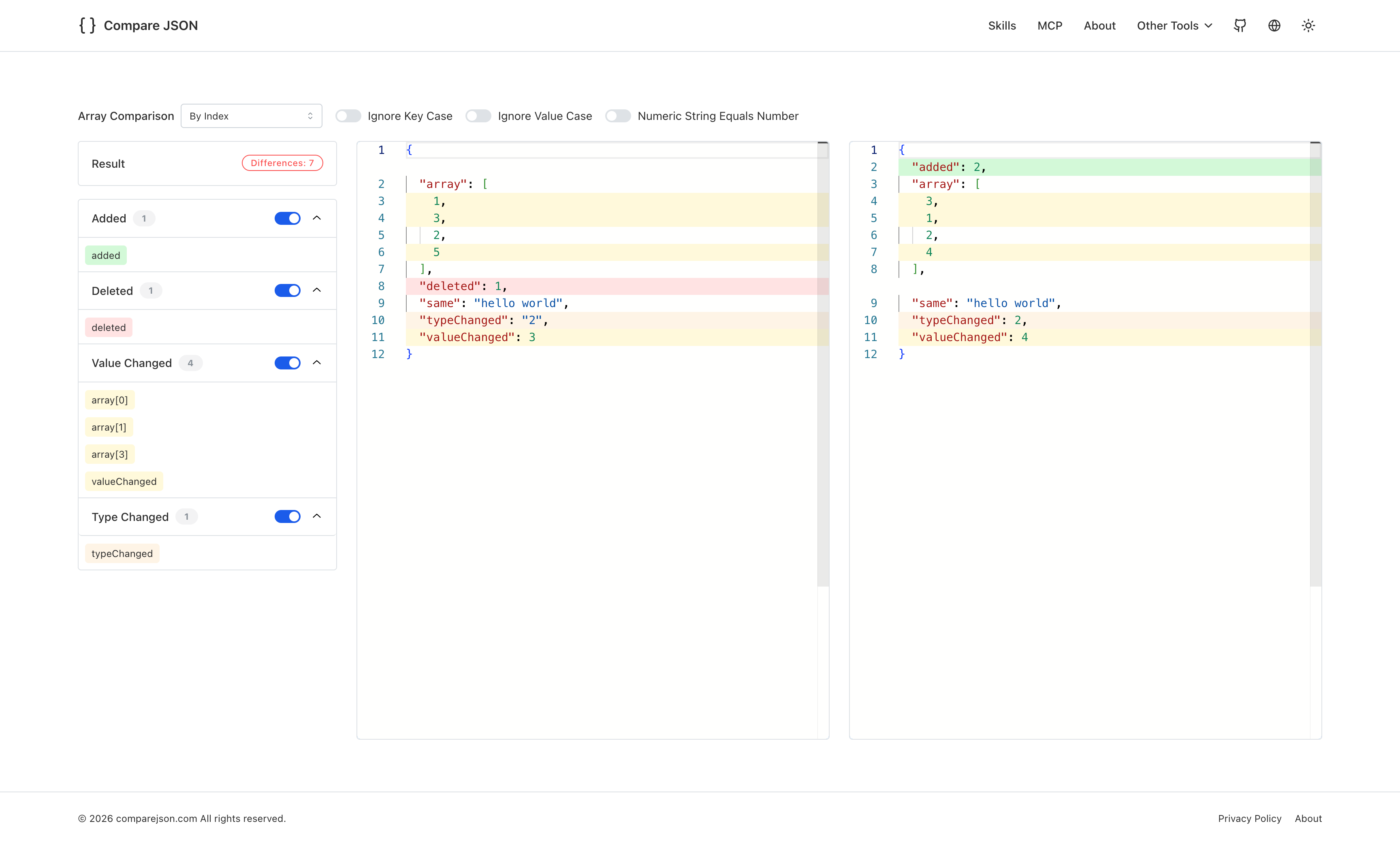1400x845 pixels.
Task: Click "typeChanged": "2" in left editor
Action: click(483, 320)
